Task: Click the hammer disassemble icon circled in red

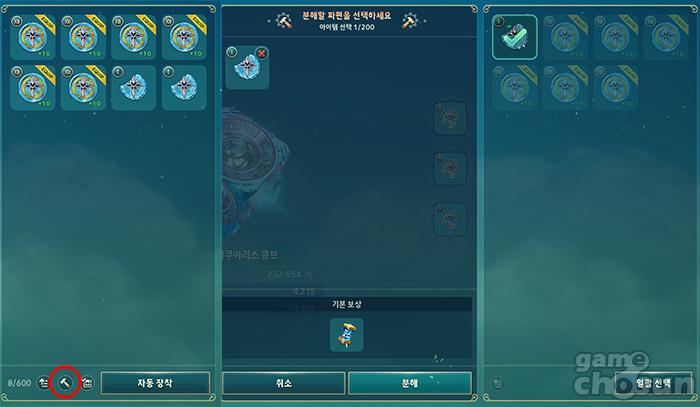Action: tap(65, 382)
